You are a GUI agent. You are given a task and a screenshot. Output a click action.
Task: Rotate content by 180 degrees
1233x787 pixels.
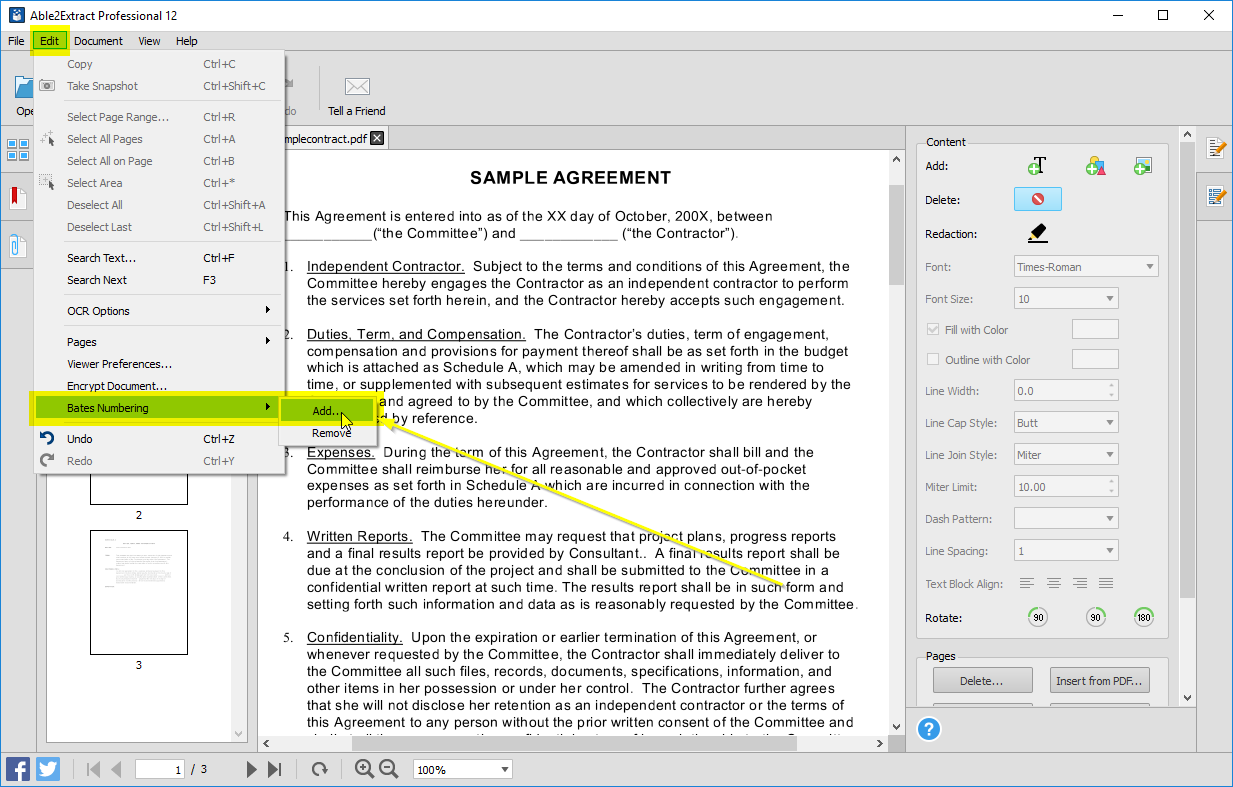(1144, 617)
